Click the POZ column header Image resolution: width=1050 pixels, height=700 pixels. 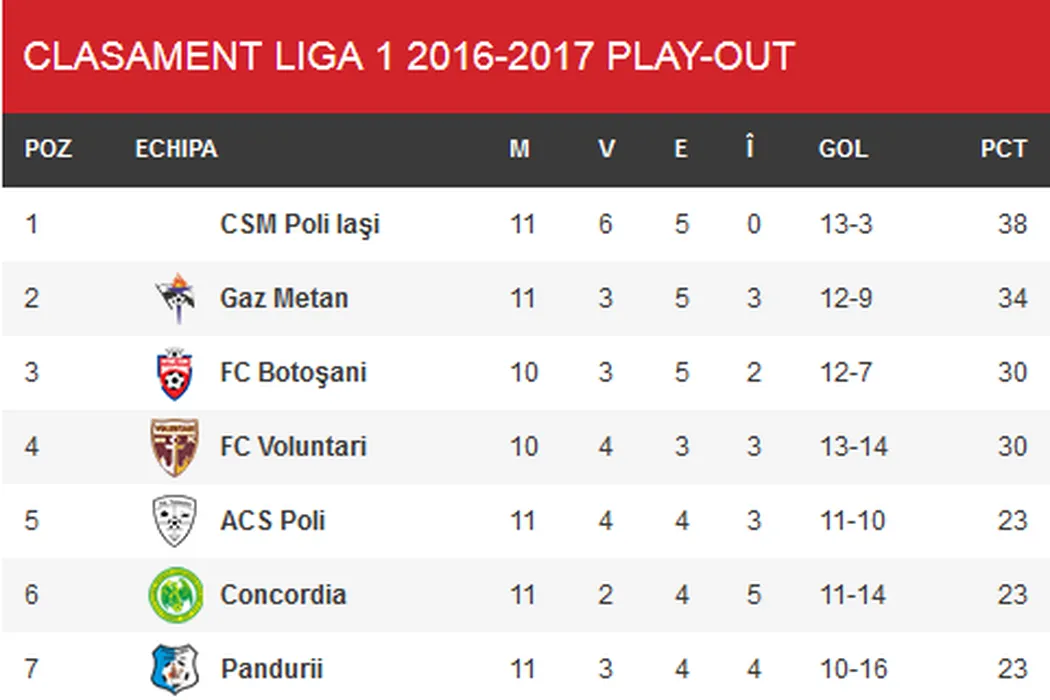coord(48,149)
